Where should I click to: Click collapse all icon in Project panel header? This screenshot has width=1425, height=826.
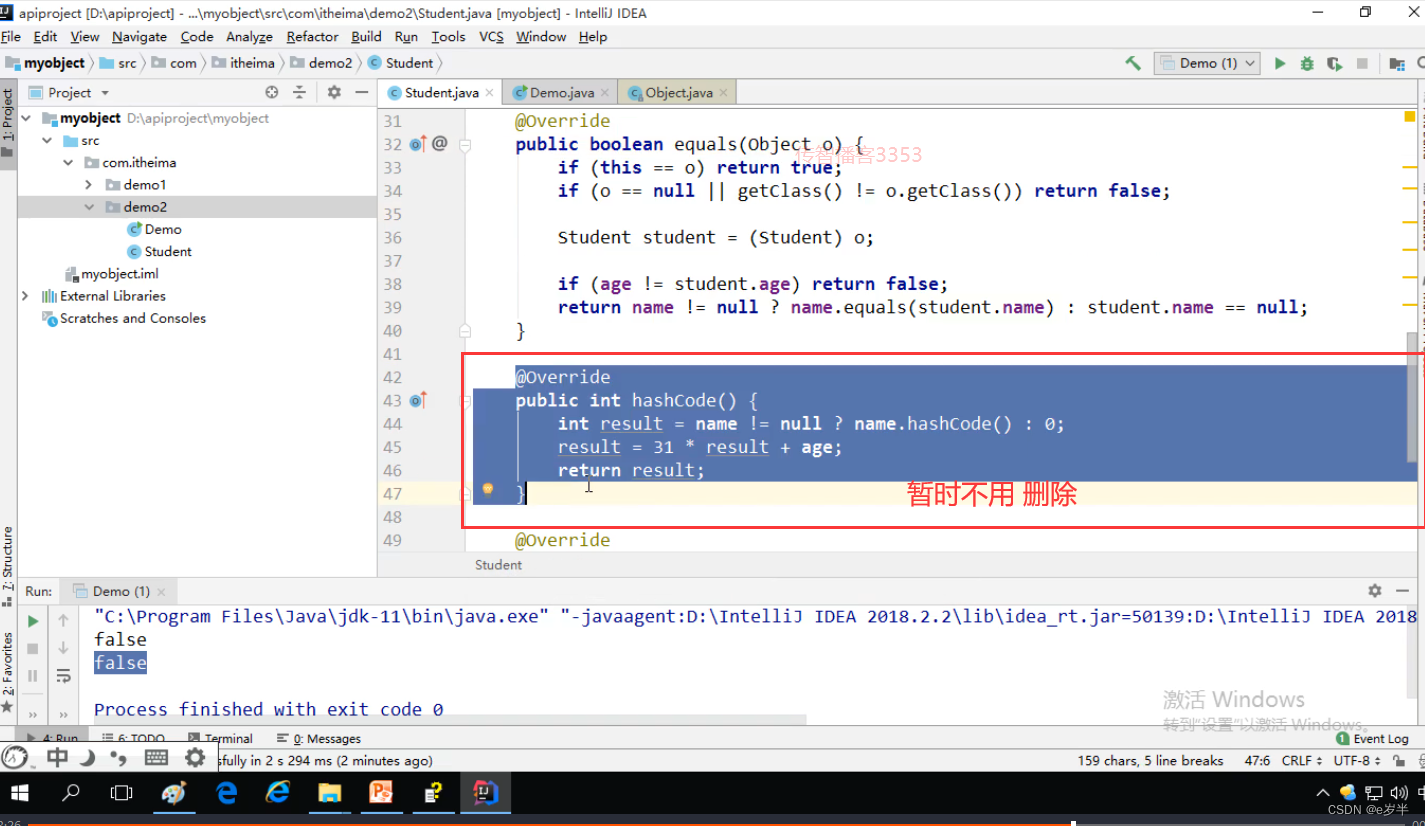[x=299, y=92]
